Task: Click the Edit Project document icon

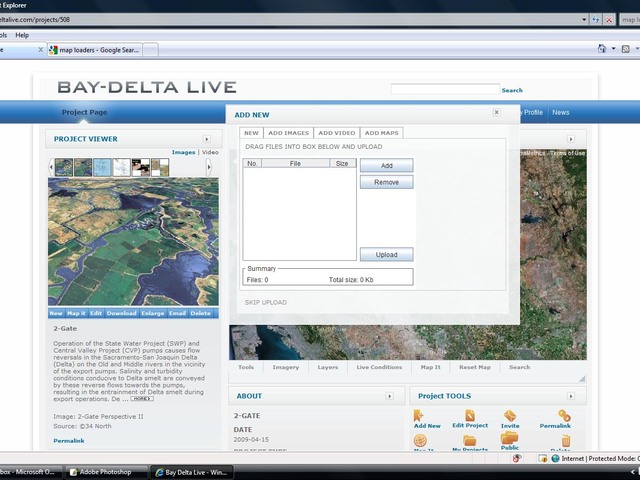Action: point(470,416)
